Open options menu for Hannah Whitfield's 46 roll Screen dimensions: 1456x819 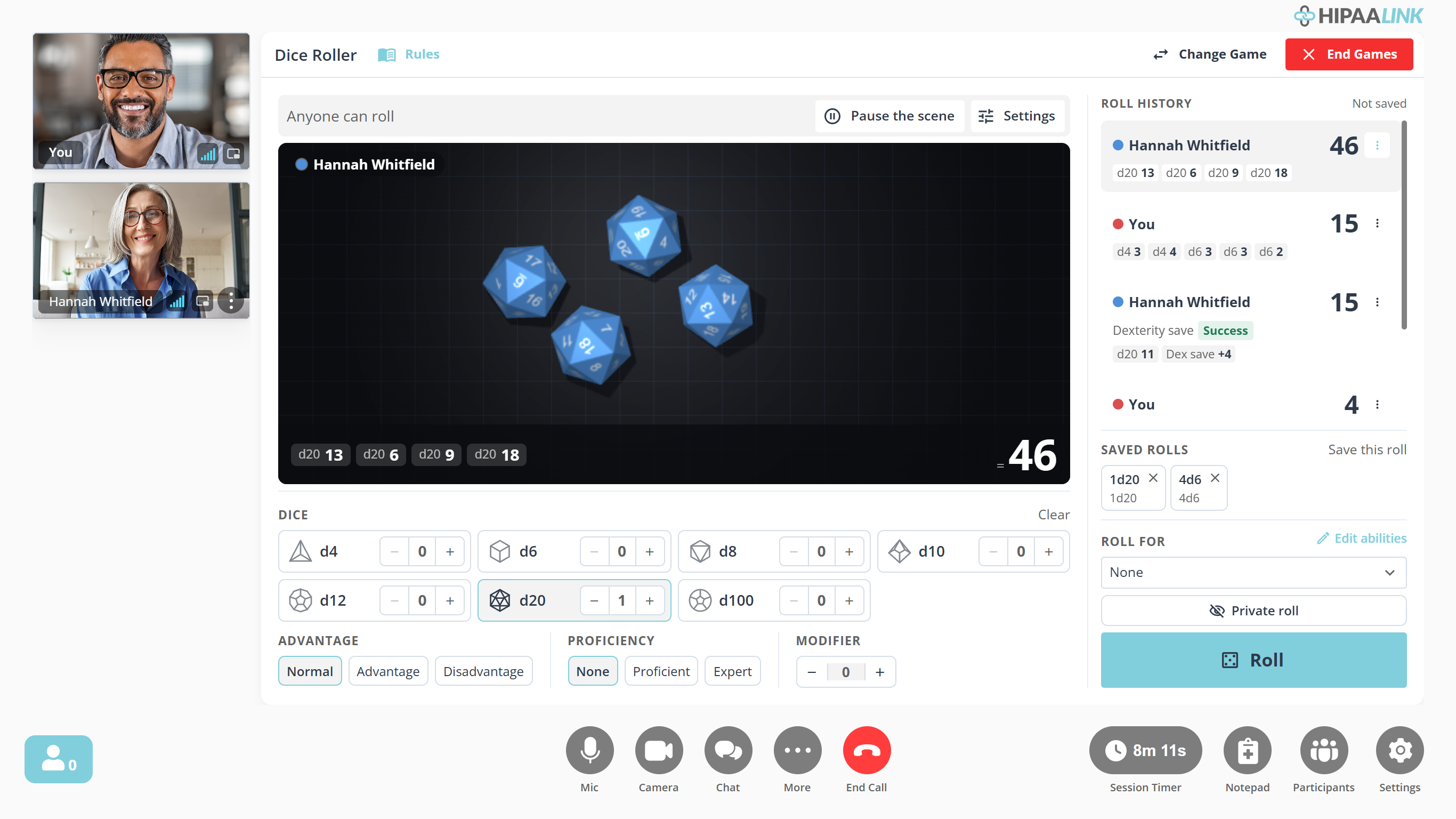click(1377, 146)
